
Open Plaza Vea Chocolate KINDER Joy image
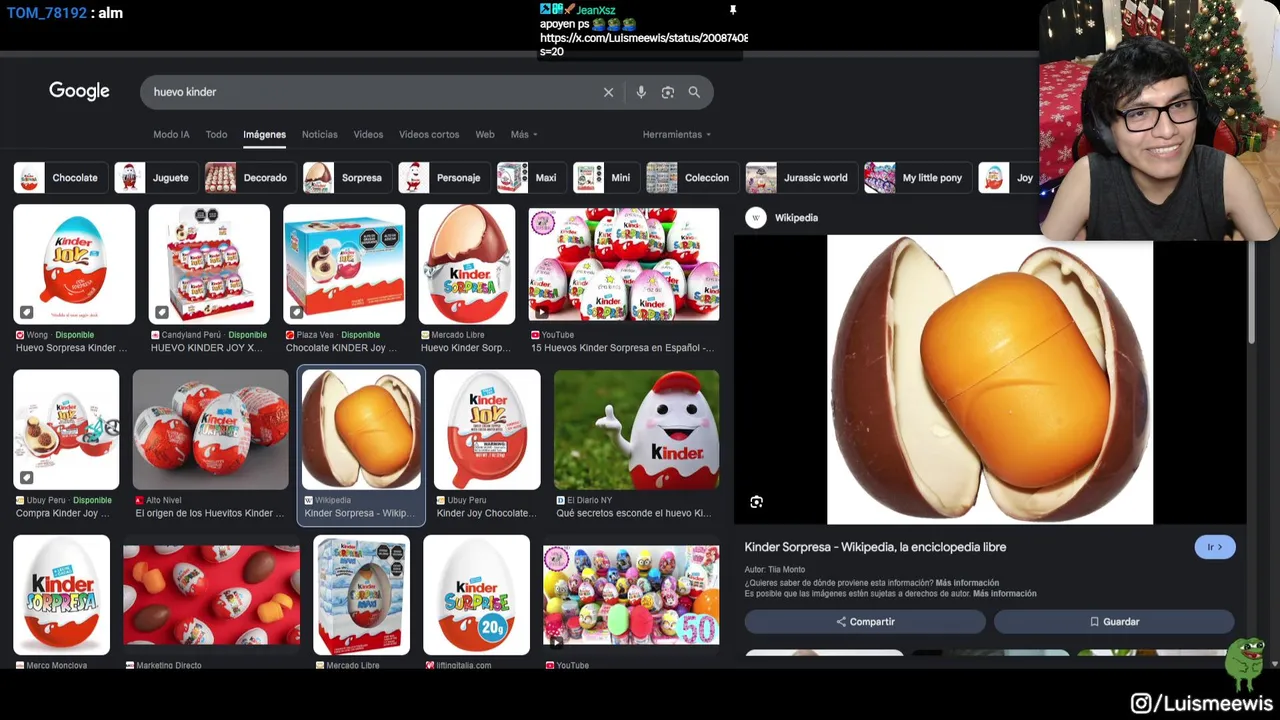344,265
